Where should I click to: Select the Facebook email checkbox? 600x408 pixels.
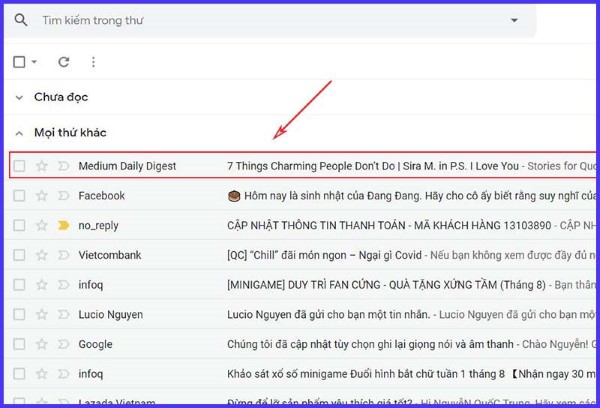20,196
